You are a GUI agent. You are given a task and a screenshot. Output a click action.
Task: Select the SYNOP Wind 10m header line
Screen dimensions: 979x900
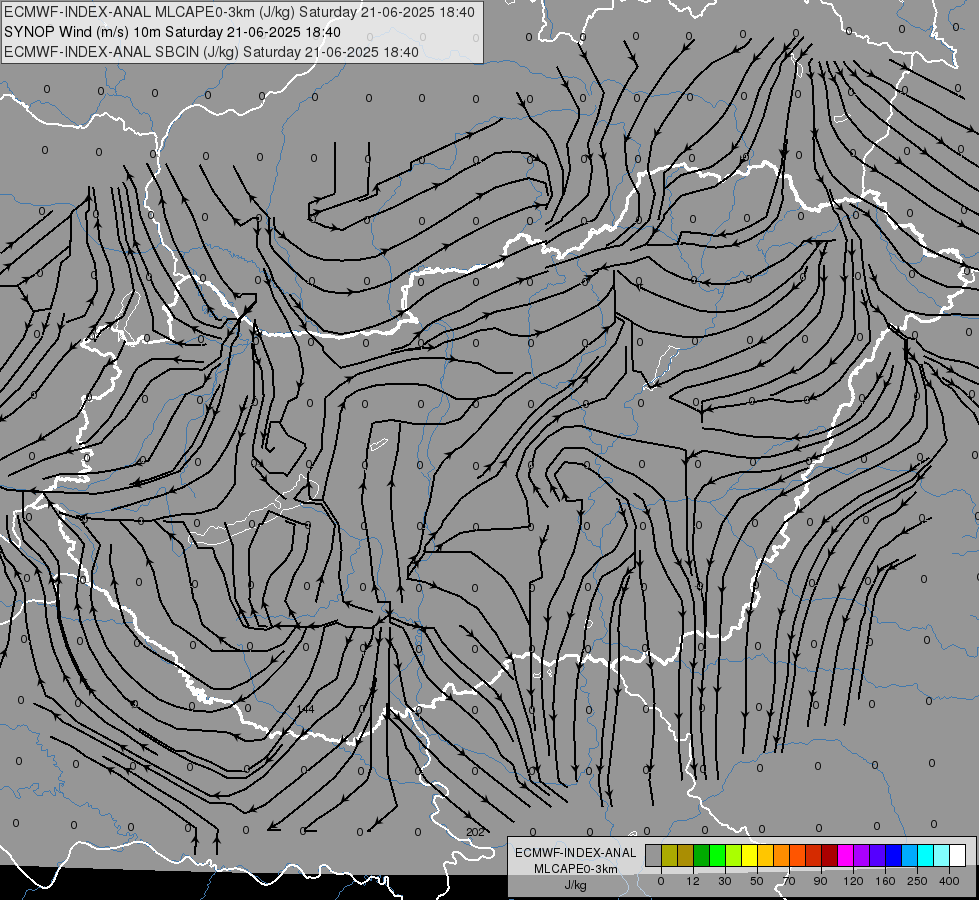[172, 32]
